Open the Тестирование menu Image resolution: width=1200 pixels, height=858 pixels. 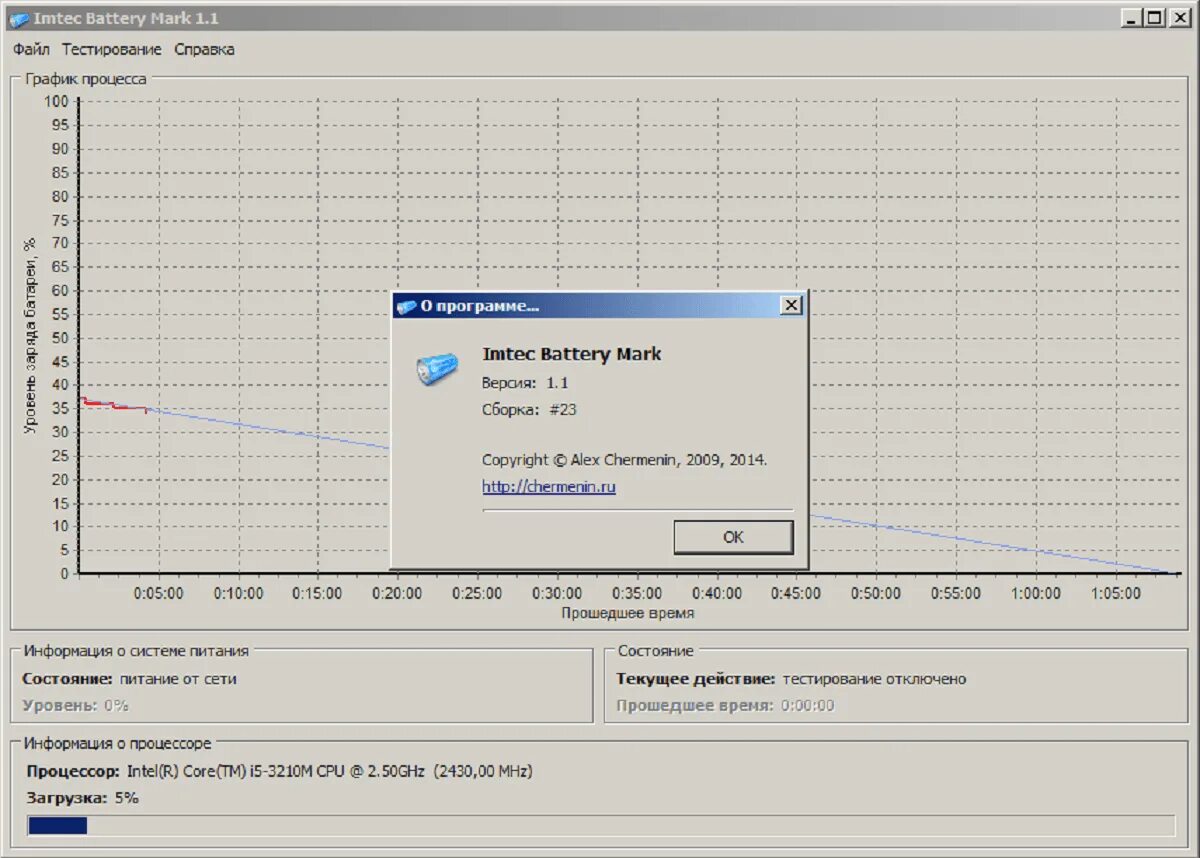[x=111, y=49]
